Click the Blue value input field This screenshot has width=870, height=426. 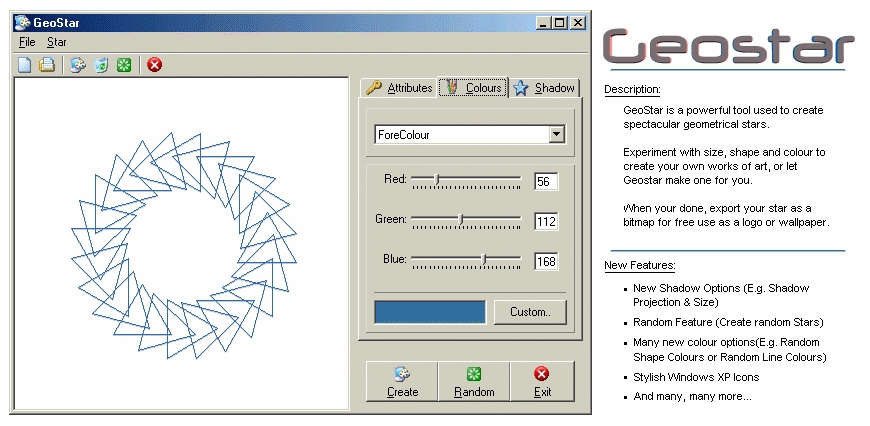click(546, 261)
